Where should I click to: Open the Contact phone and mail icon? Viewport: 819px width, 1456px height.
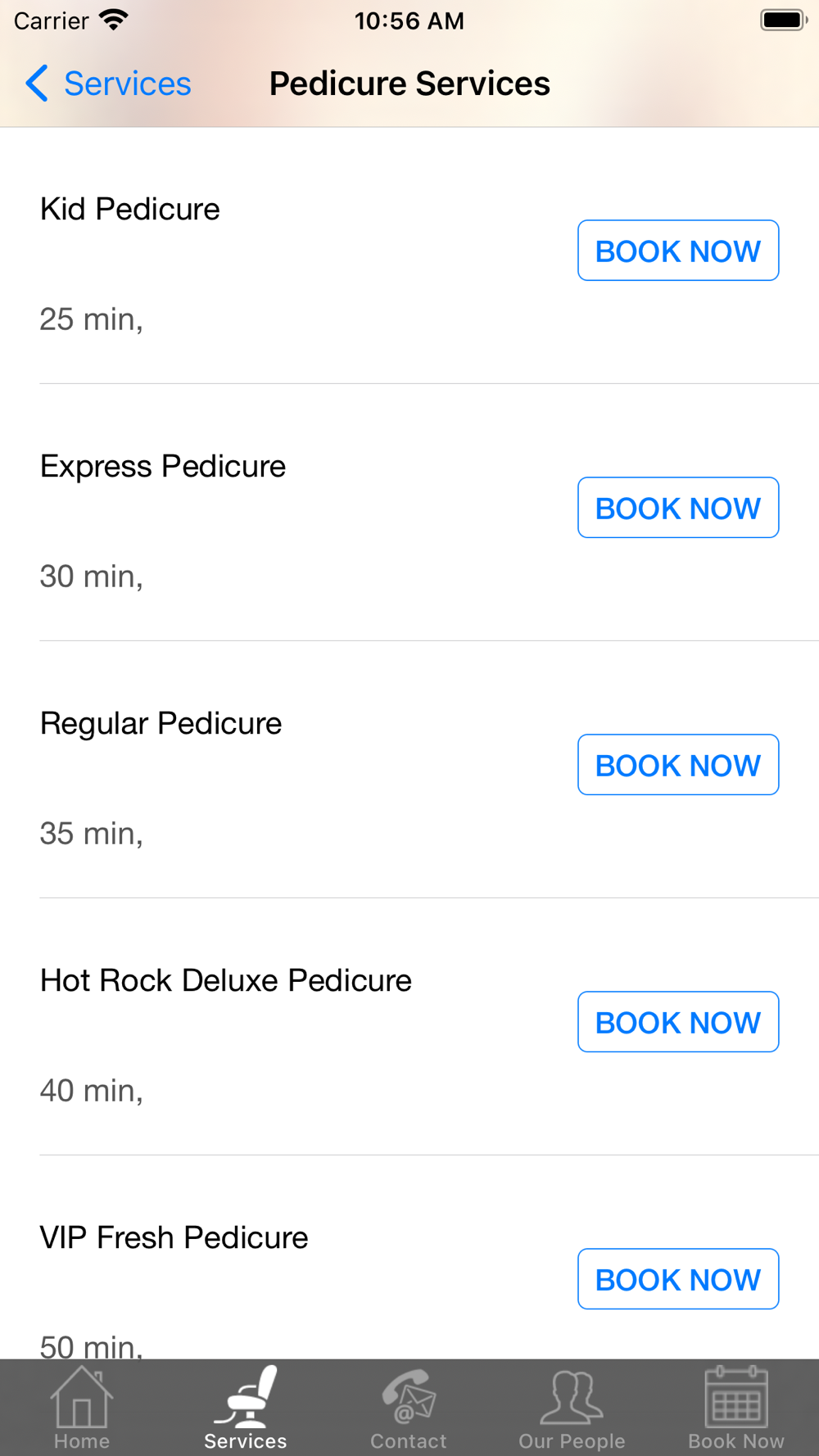click(409, 1397)
